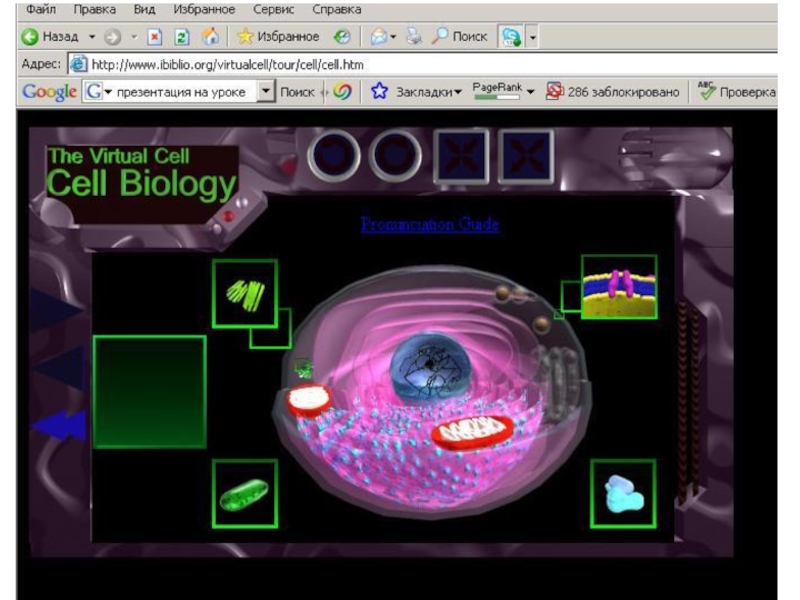Click the Print icon in the toolbar
The image size is (800, 600).
(x=414, y=36)
